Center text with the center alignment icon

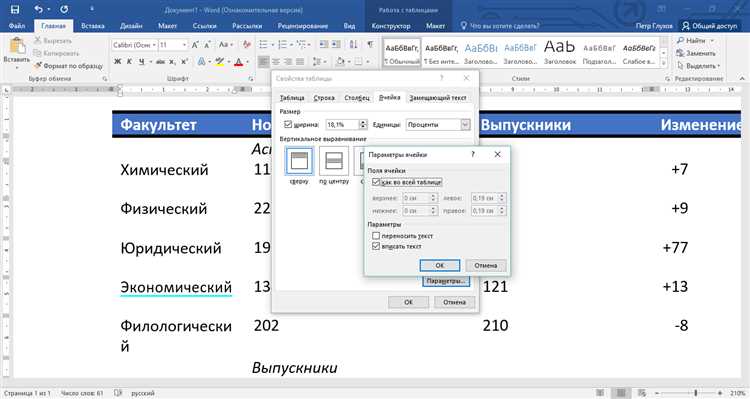point(276,62)
